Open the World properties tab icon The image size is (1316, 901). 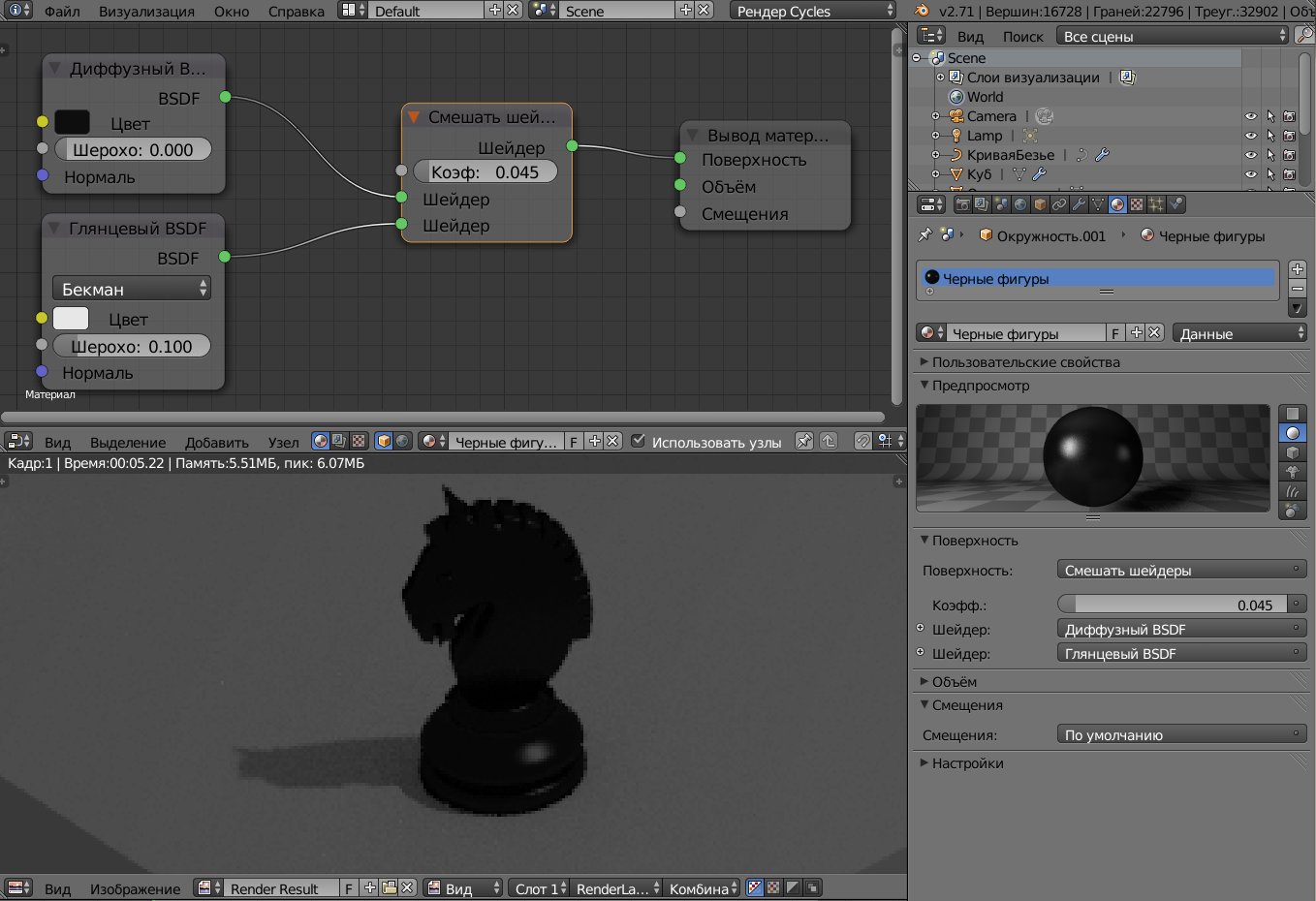(1020, 204)
